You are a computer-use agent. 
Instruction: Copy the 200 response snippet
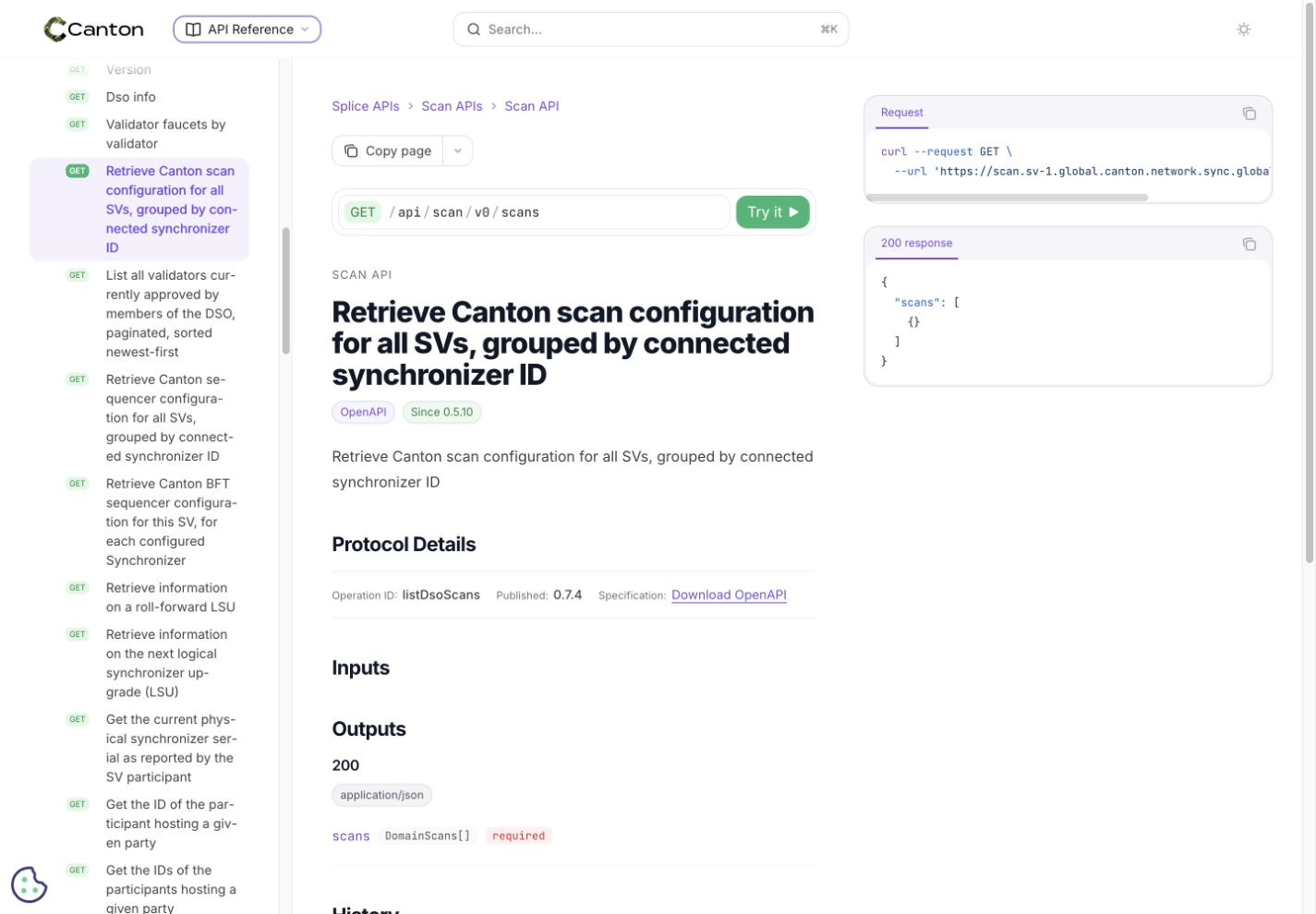(x=1250, y=245)
